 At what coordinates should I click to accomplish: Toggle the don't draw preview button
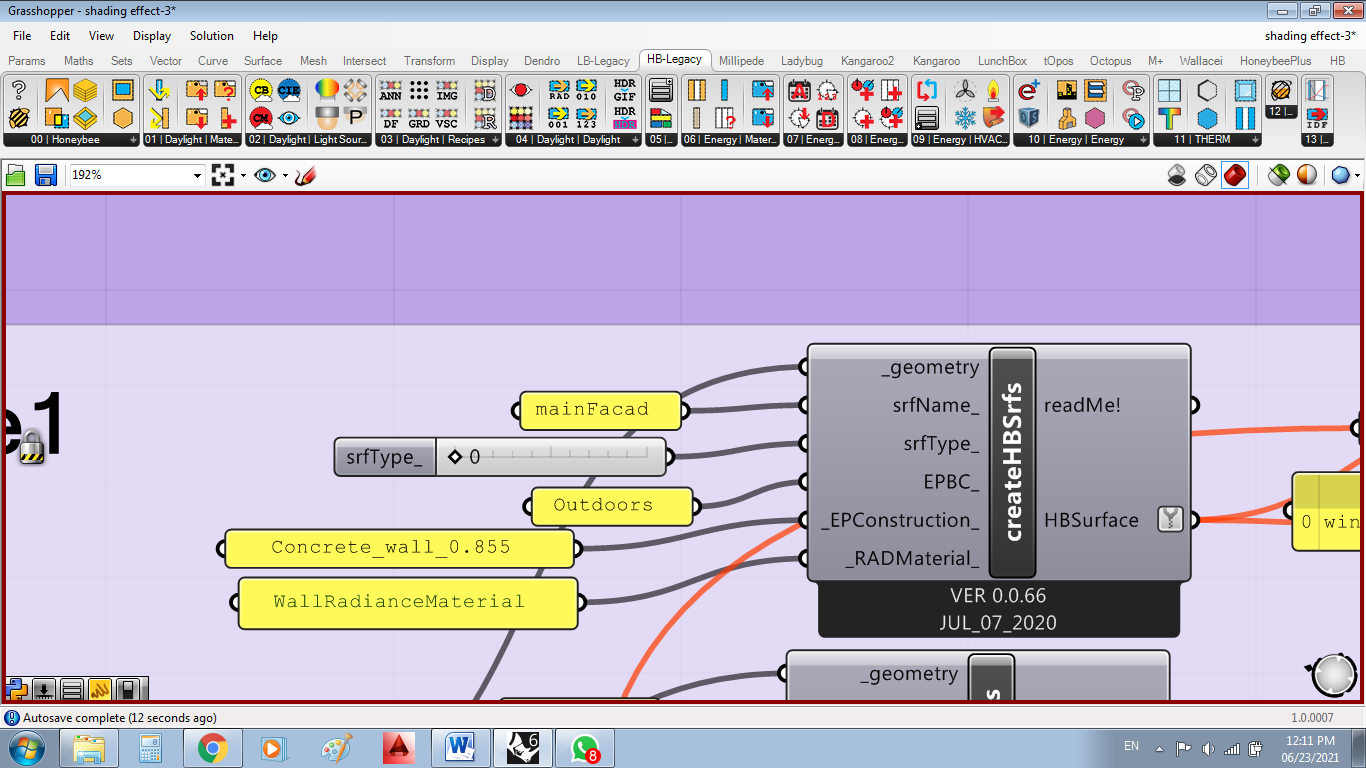(1178, 175)
